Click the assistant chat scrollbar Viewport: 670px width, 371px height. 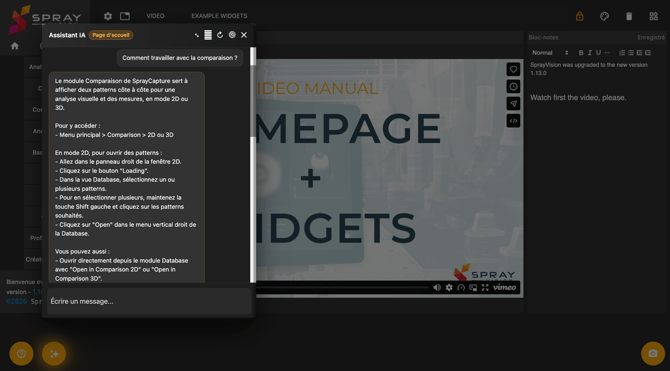[253, 165]
